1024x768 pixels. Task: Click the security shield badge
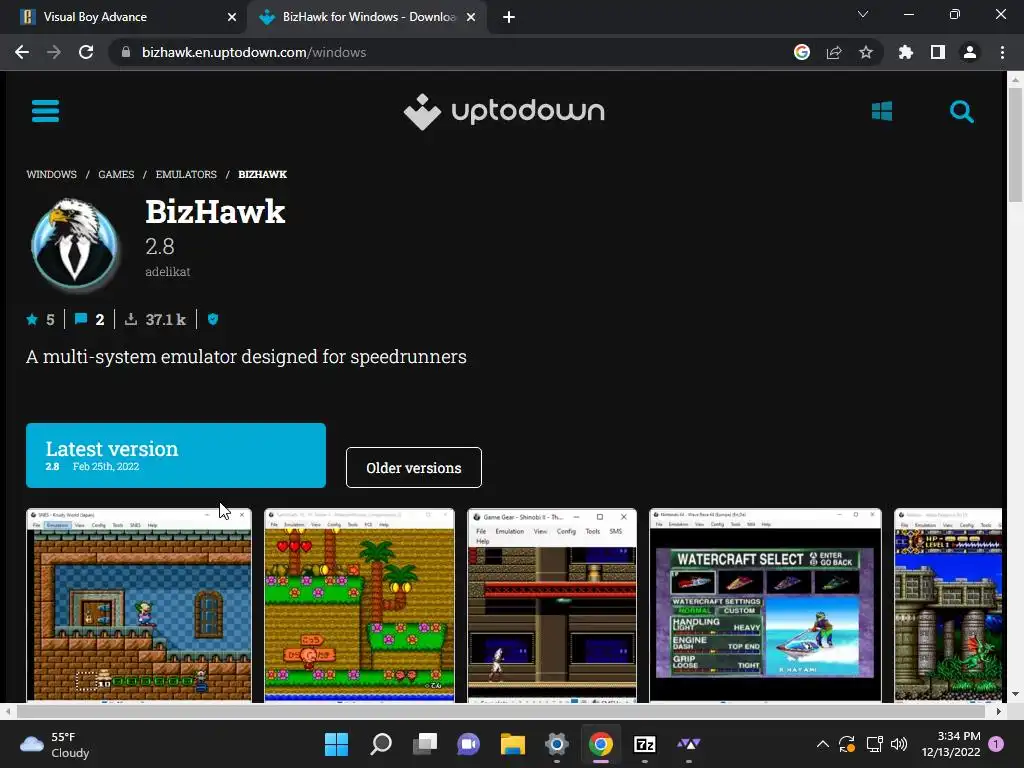click(213, 319)
